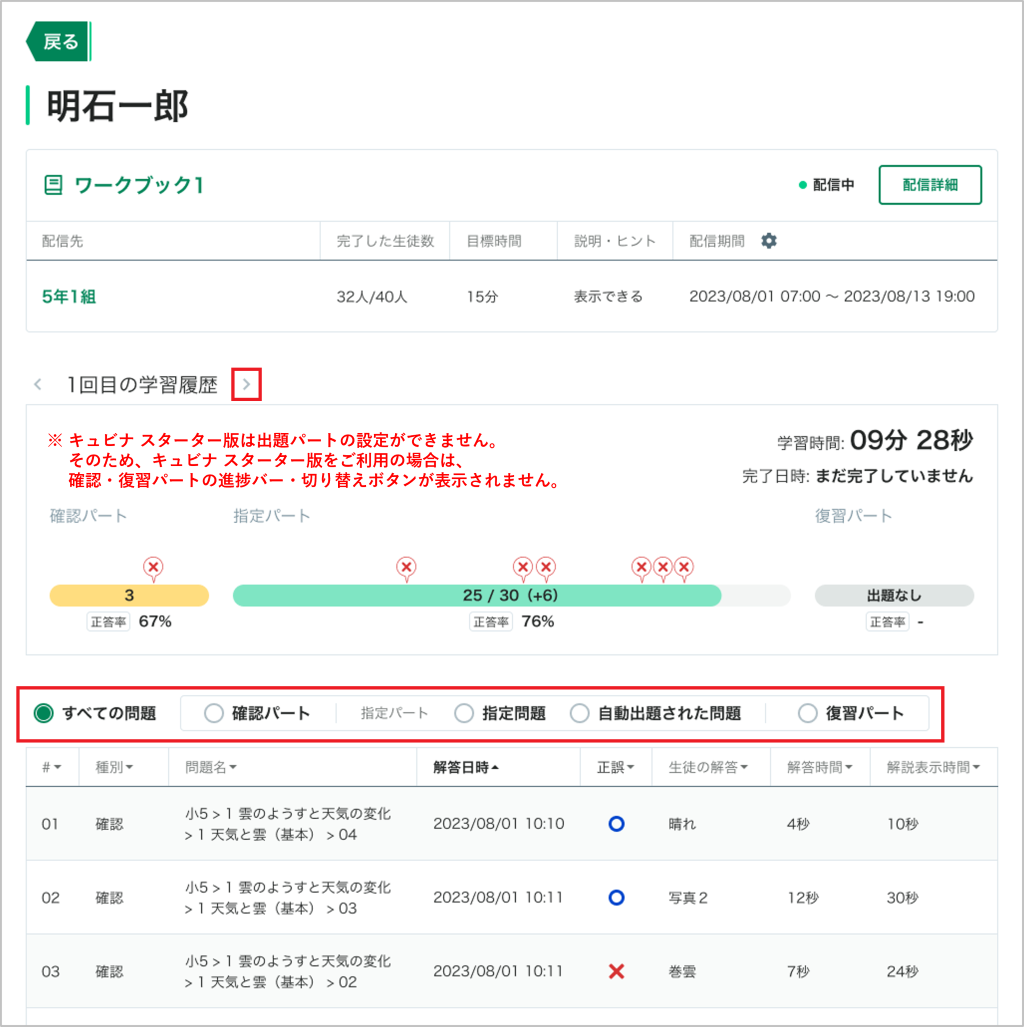Click the student answer 晴れ
The image size is (1024, 1027).
point(681,824)
